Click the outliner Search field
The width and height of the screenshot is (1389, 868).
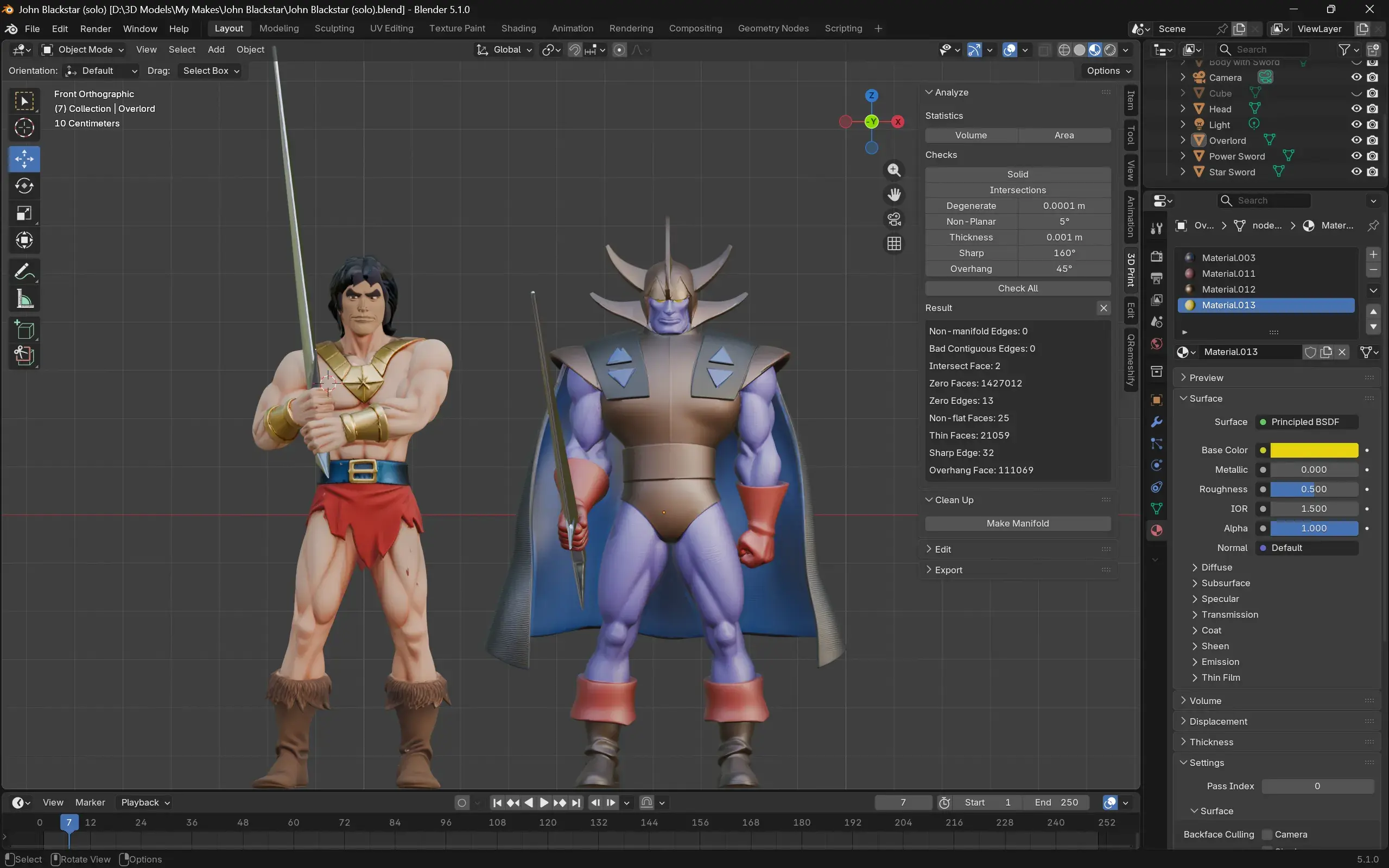(1263, 50)
